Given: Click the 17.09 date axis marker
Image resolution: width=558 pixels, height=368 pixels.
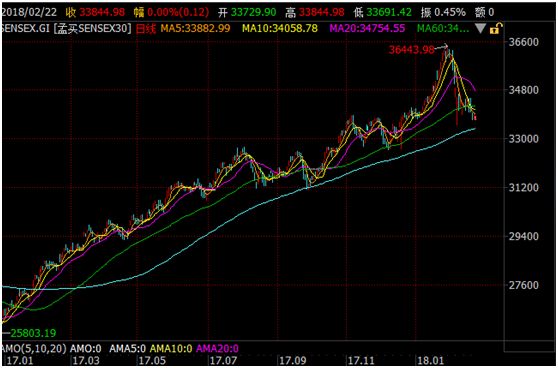Looking at the screenshot, I should 293,361.
